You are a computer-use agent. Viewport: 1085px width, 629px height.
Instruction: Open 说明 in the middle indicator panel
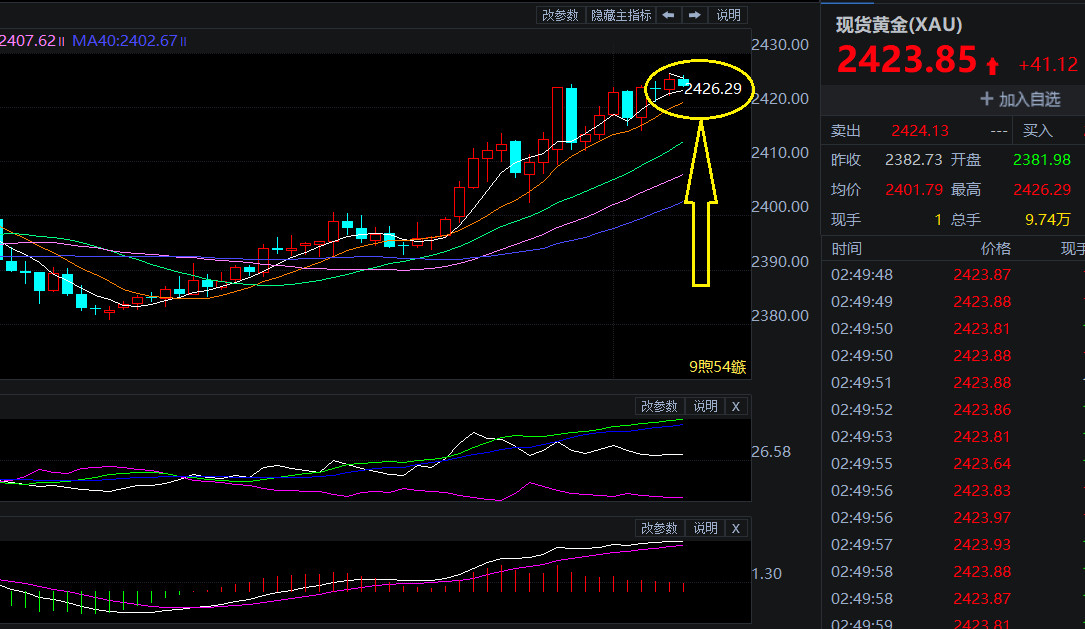[705, 406]
